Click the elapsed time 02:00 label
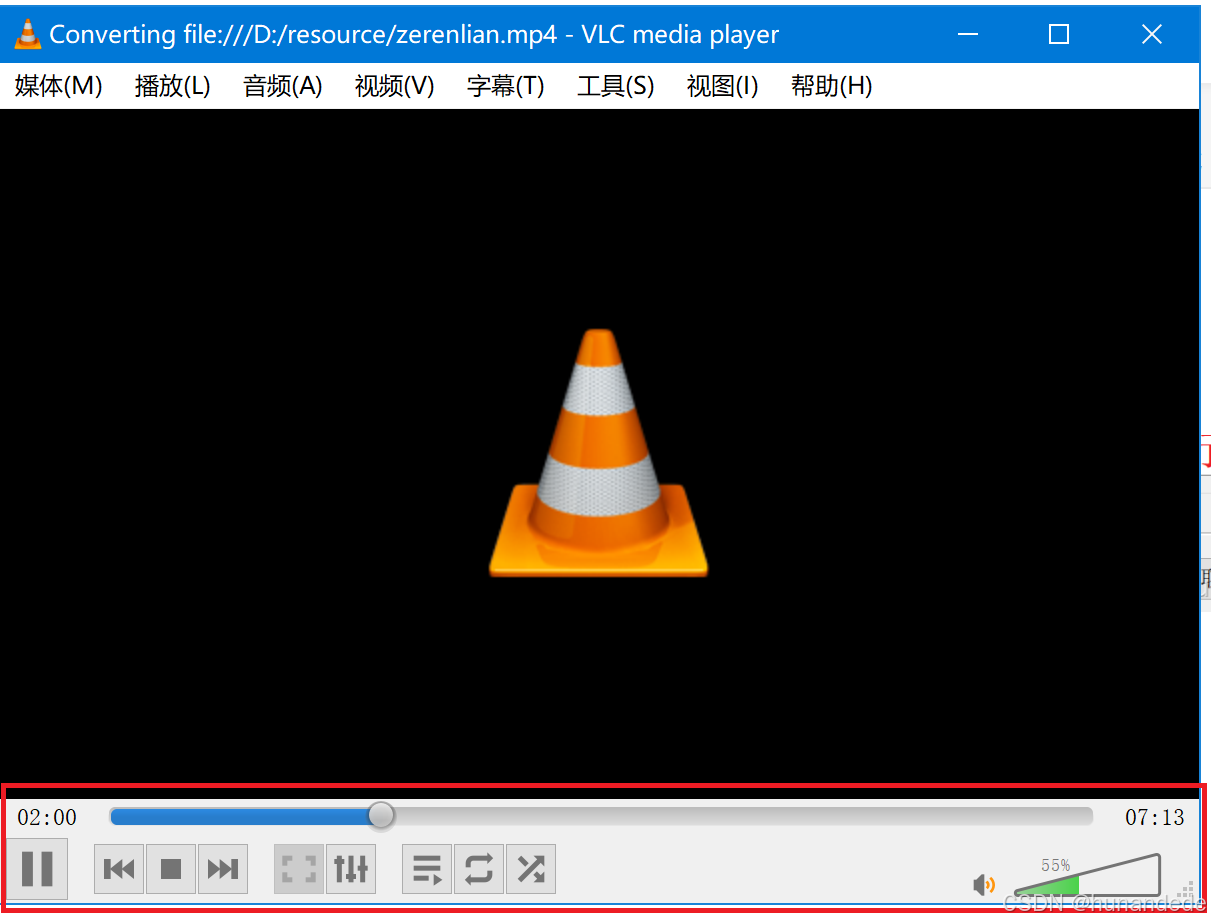Viewport: 1211px width, 923px height. coord(47,818)
